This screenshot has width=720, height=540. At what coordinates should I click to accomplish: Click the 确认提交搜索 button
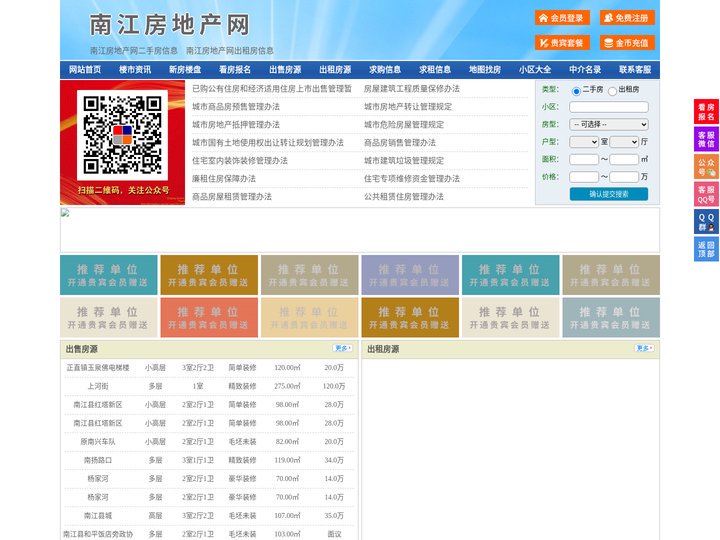coord(609,194)
